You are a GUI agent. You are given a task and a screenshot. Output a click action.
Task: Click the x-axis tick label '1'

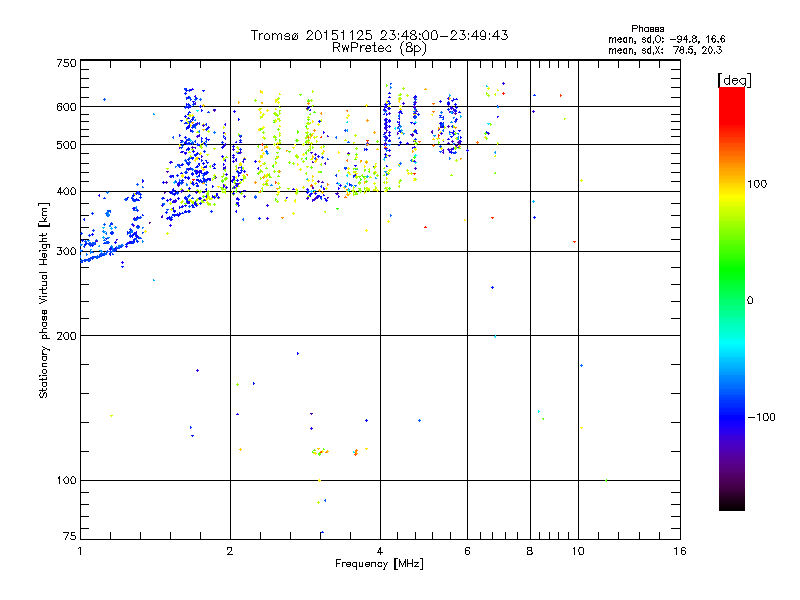80,551
